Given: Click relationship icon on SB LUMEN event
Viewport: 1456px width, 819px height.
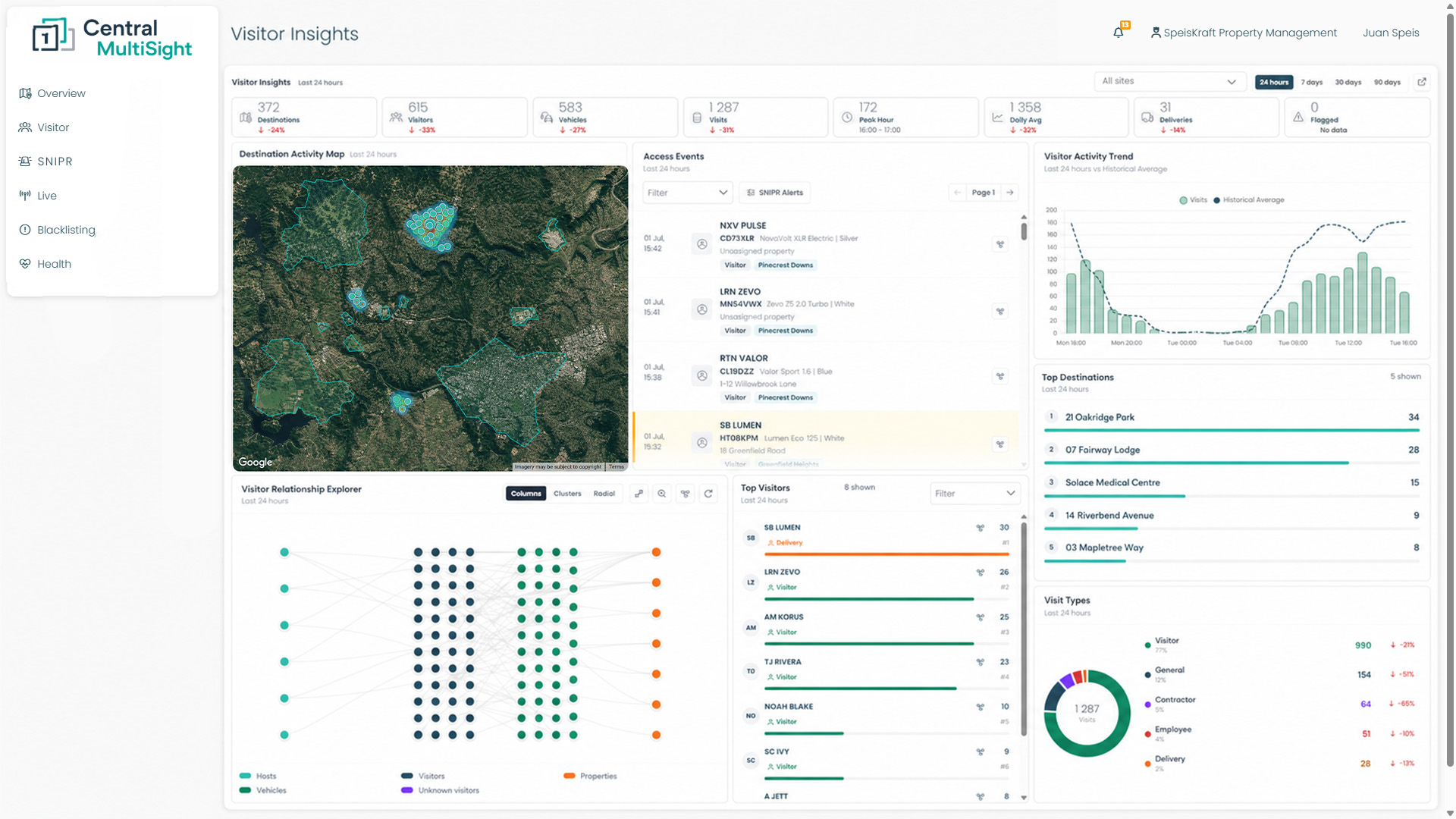Looking at the screenshot, I should 1000,444.
